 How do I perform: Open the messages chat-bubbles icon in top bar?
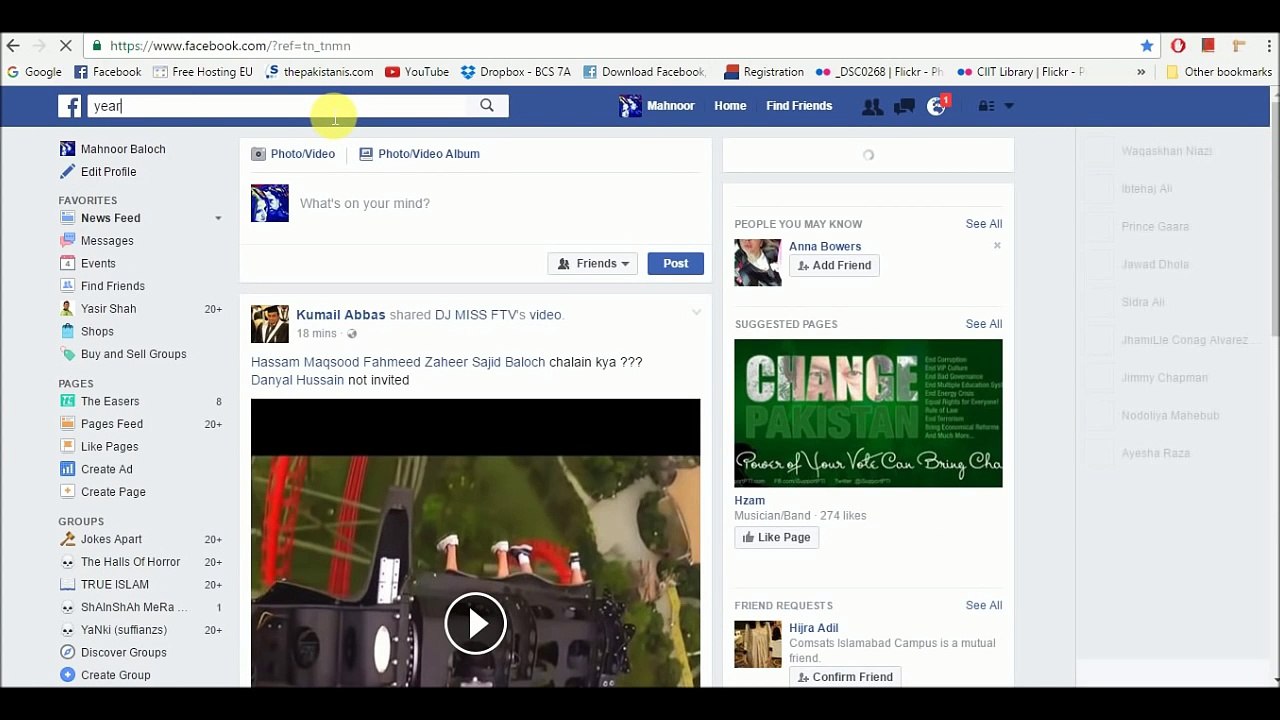pyautogui.click(x=904, y=106)
